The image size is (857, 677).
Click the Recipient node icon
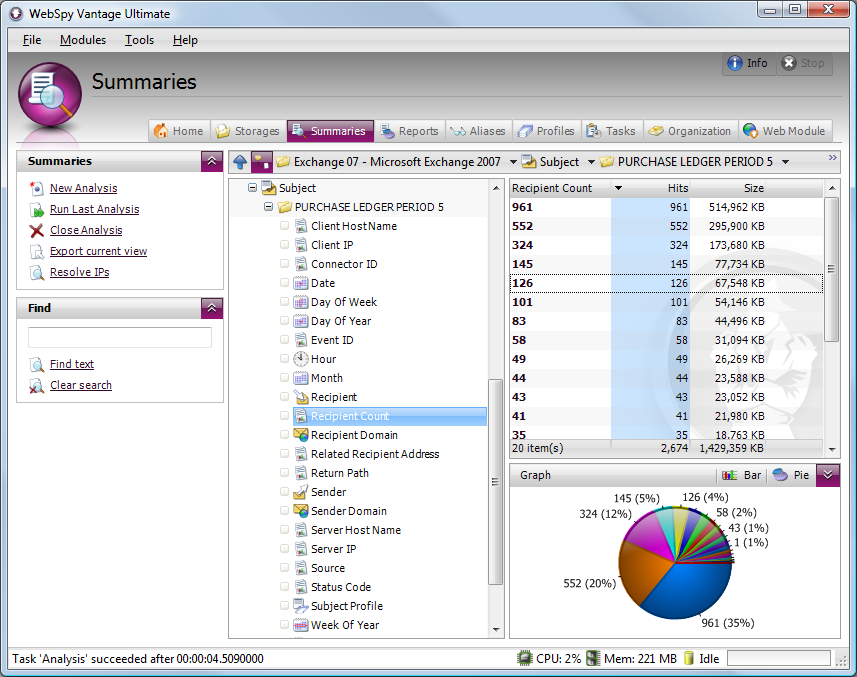click(x=301, y=397)
